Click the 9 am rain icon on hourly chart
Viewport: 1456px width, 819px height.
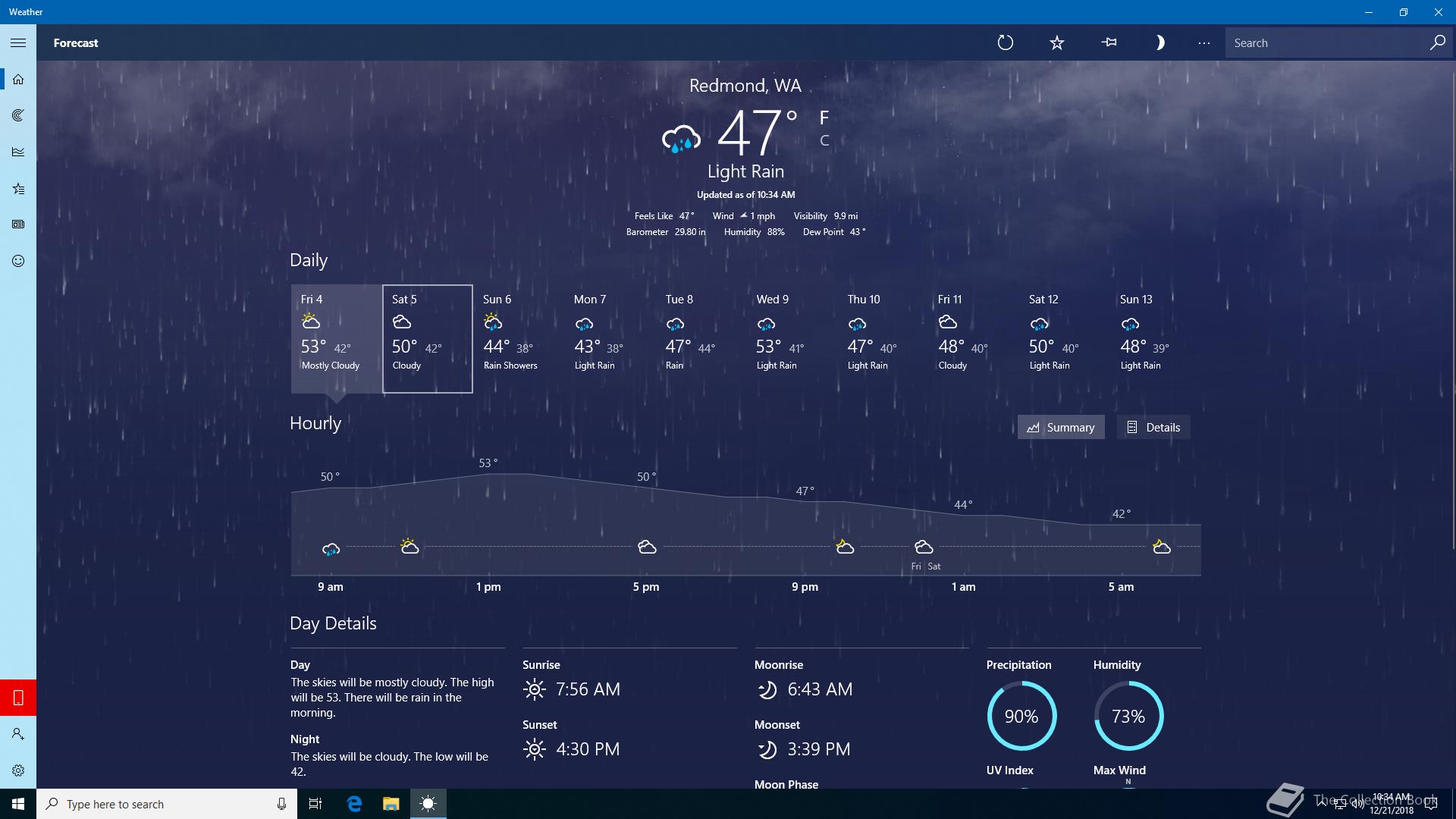pos(331,548)
